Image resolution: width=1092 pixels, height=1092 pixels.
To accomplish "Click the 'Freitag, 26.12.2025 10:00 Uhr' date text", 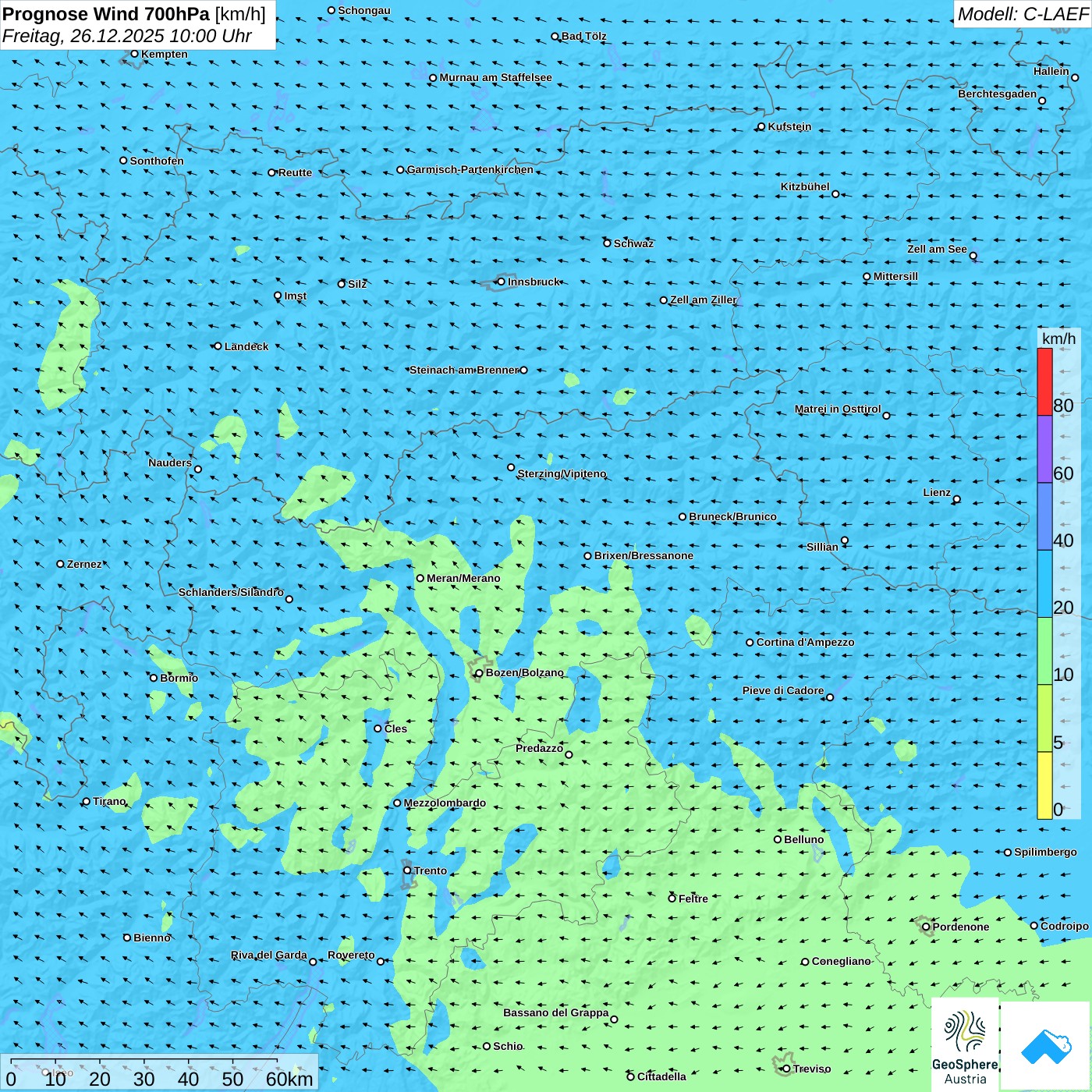I will 127,36.
